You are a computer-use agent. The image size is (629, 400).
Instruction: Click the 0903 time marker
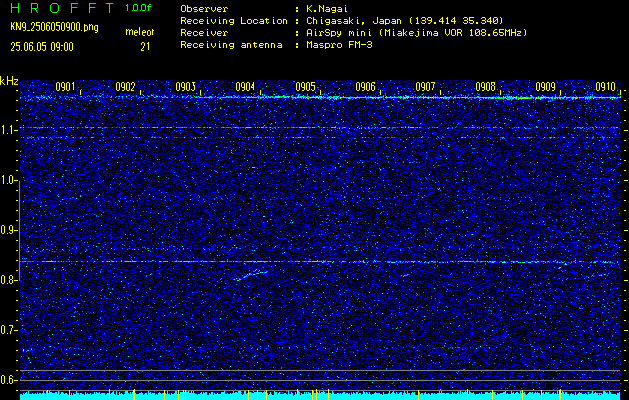click(185, 87)
